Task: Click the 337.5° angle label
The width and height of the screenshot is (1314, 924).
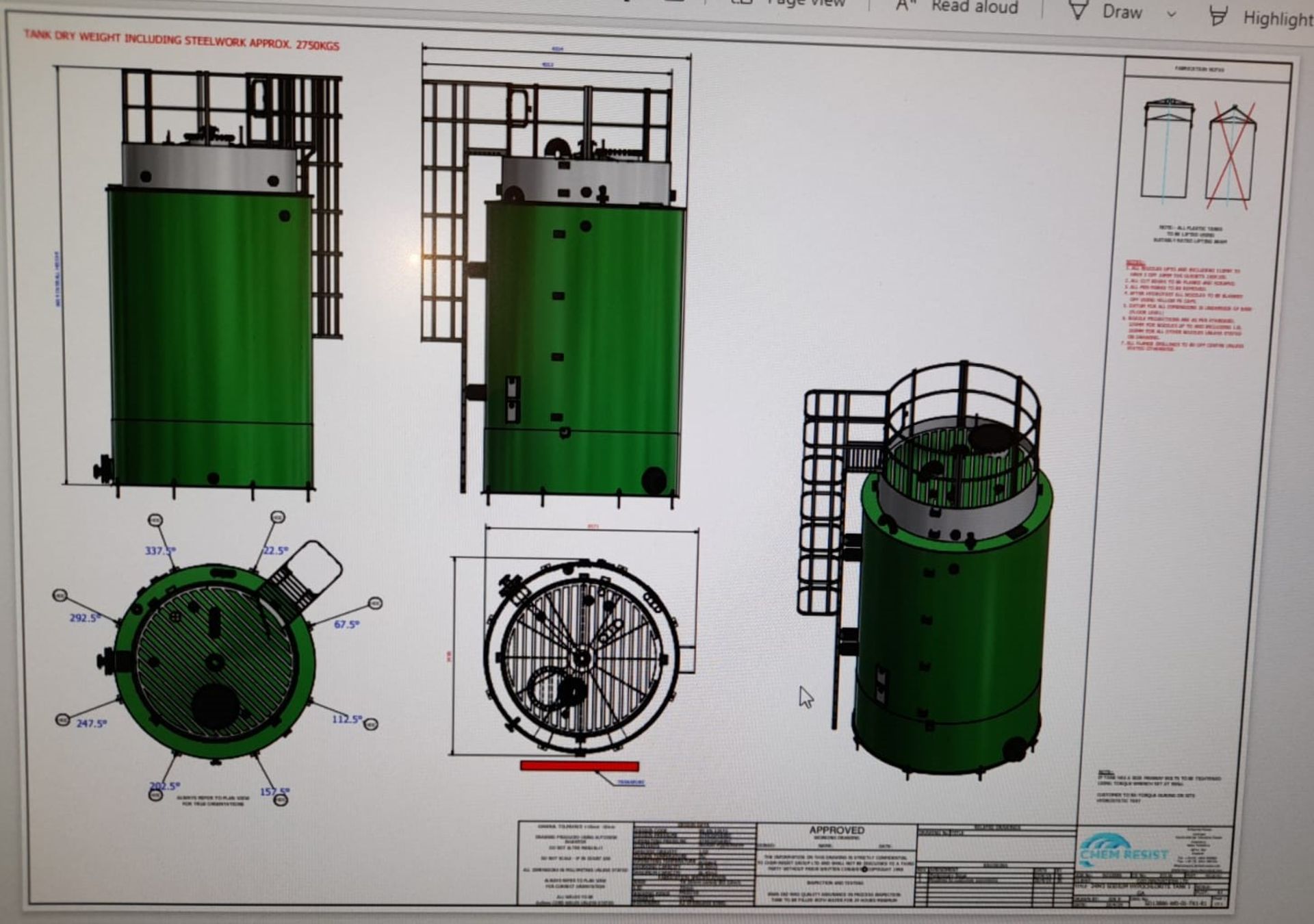Action: pyautogui.click(x=159, y=550)
